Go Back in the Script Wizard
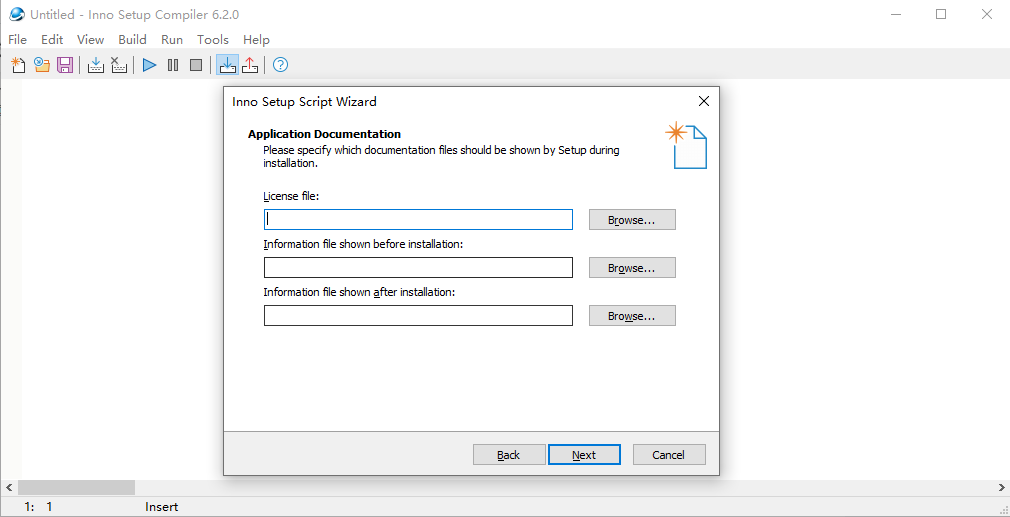Image resolution: width=1010 pixels, height=517 pixels. click(x=509, y=455)
